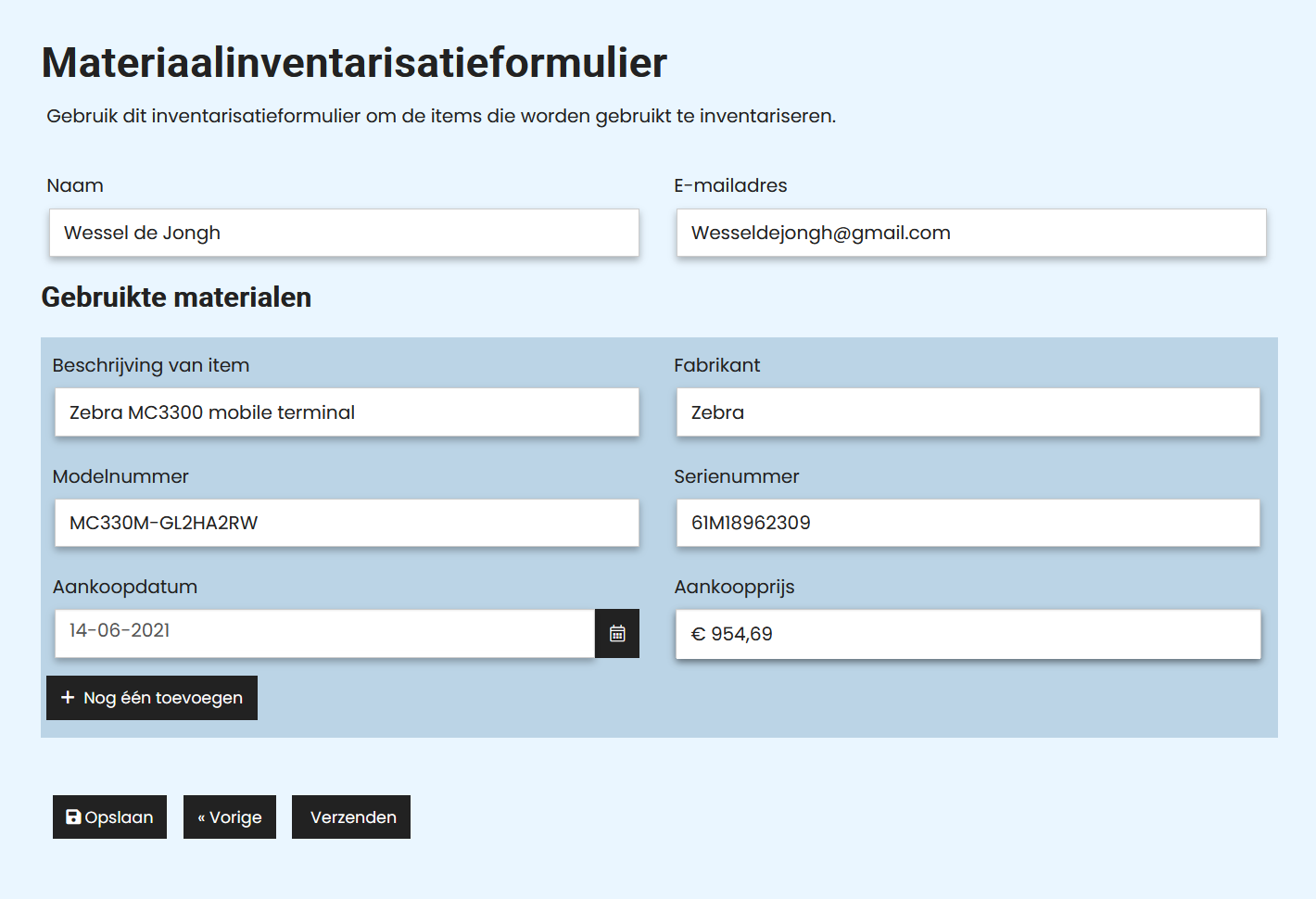Screen dimensions: 1316x899
Task: Select the email address Wesseldejongh@gmail.com text
Action: [x=819, y=233]
